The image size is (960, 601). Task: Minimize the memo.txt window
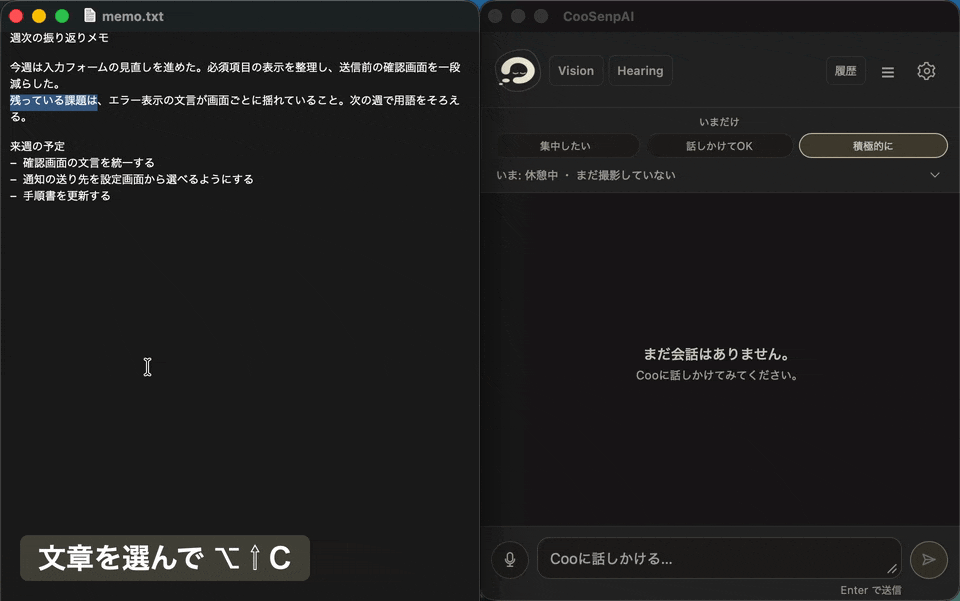pyautogui.click(x=39, y=16)
